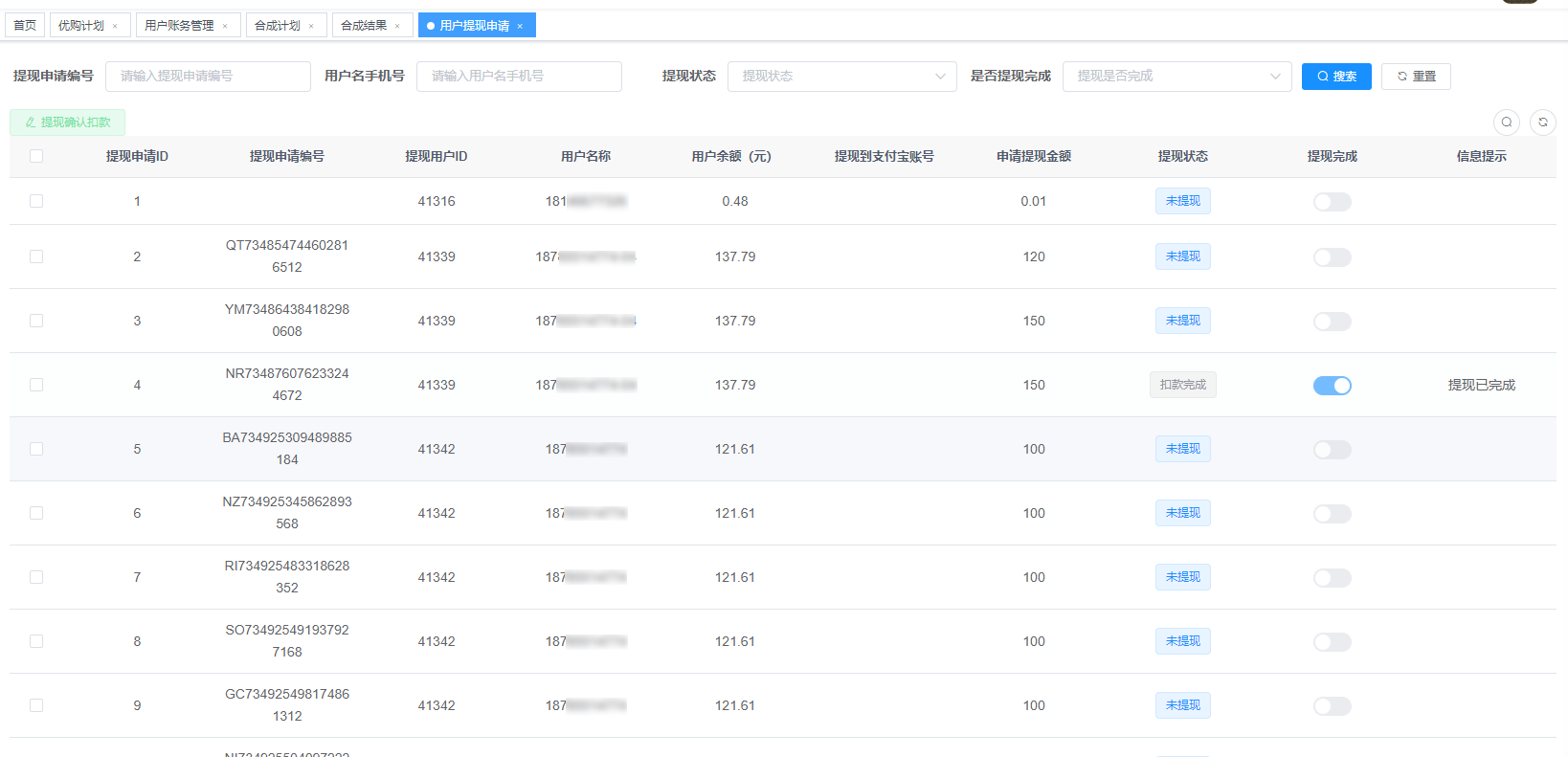Toggle 提现完成 switch for row ID 5

pos(1333,450)
